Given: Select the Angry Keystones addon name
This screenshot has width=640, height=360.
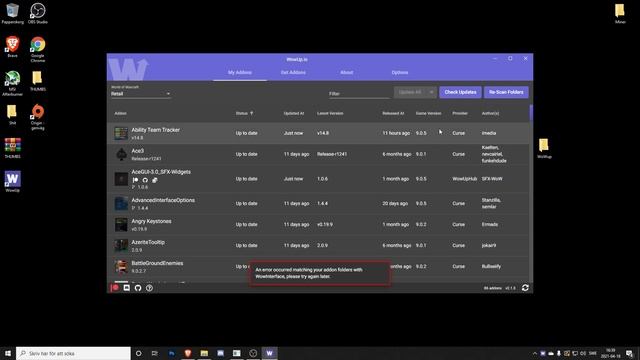Looking at the screenshot, I should 151,221.
